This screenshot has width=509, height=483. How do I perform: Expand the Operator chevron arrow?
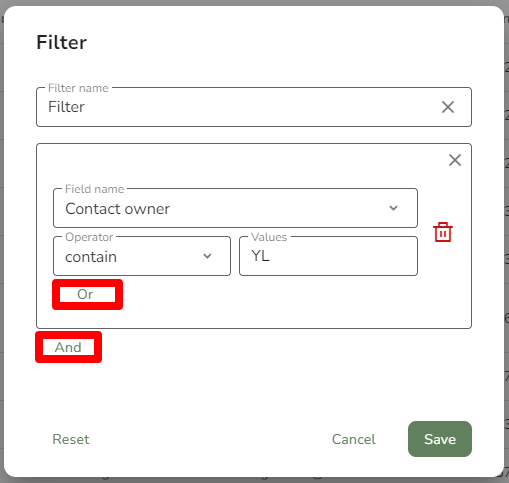(x=207, y=256)
